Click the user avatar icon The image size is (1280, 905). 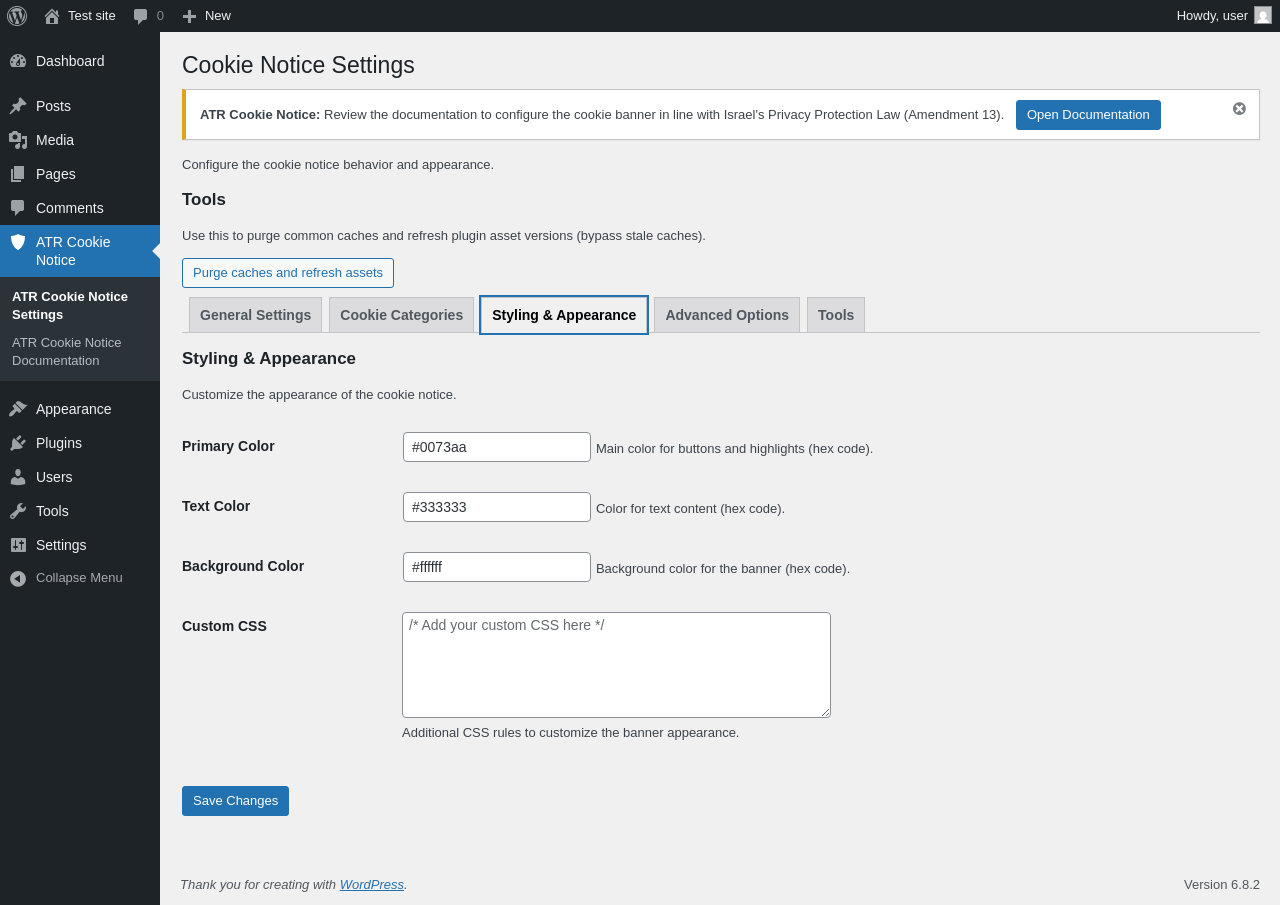[x=1263, y=15]
